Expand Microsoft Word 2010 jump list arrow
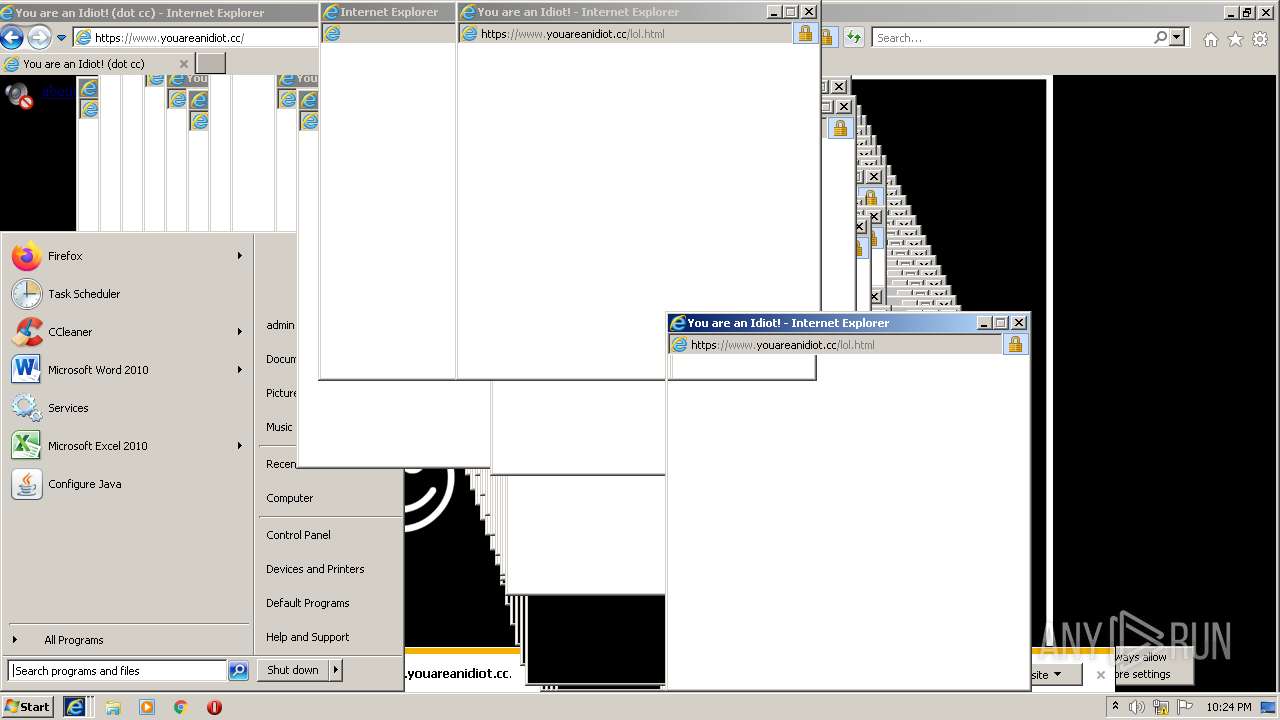1280x720 pixels. pos(240,370)
